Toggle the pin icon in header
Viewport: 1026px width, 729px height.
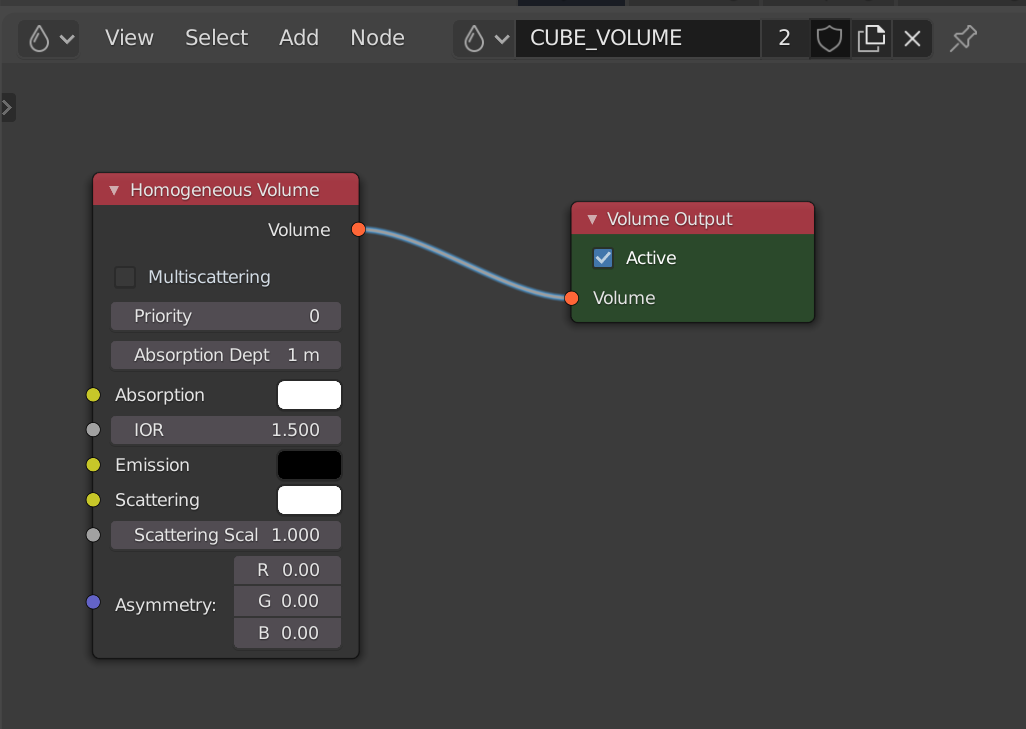[x=963, y=39]
